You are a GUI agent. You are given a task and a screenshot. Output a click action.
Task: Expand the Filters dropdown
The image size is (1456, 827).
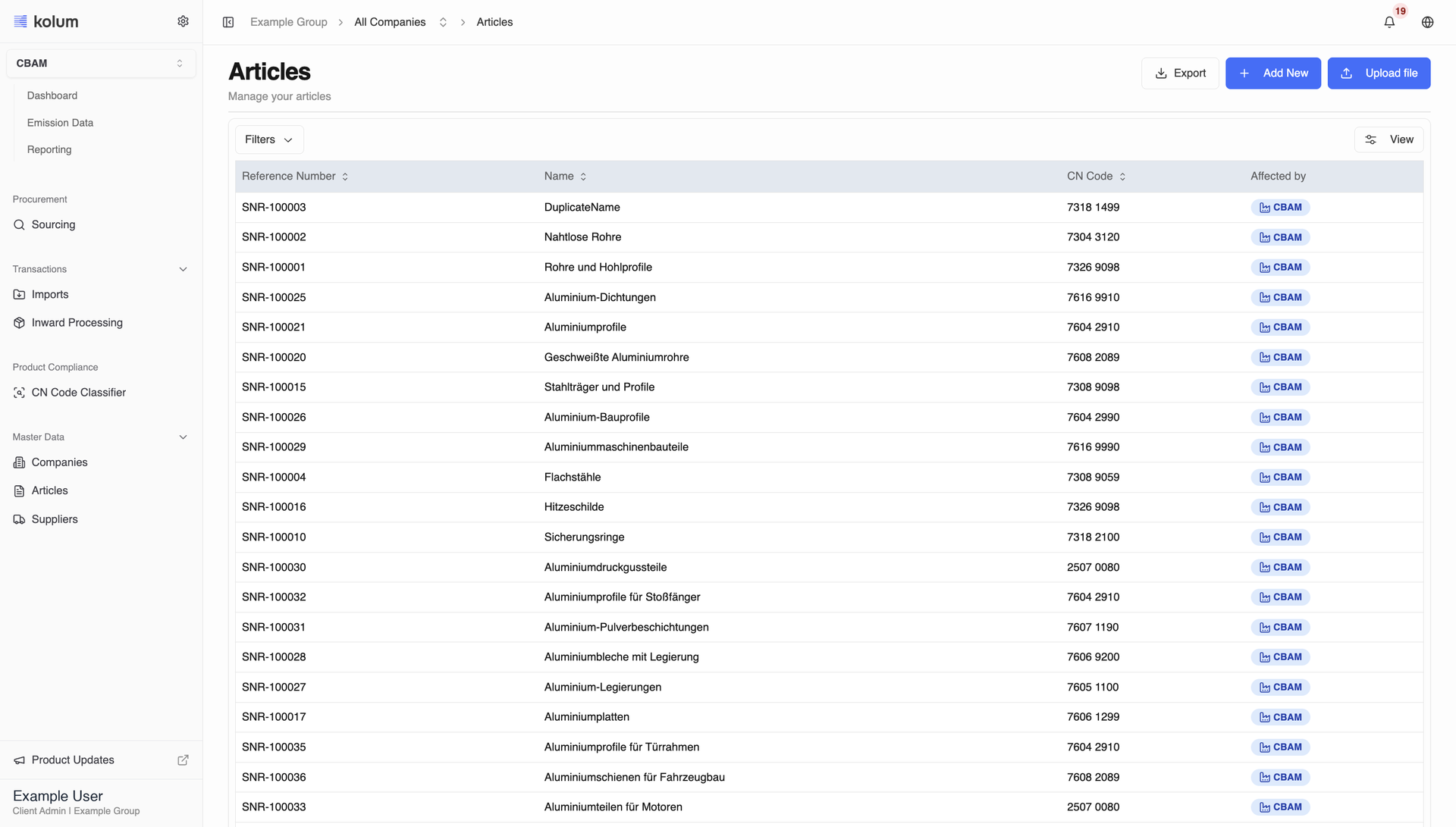click(269, 139)
